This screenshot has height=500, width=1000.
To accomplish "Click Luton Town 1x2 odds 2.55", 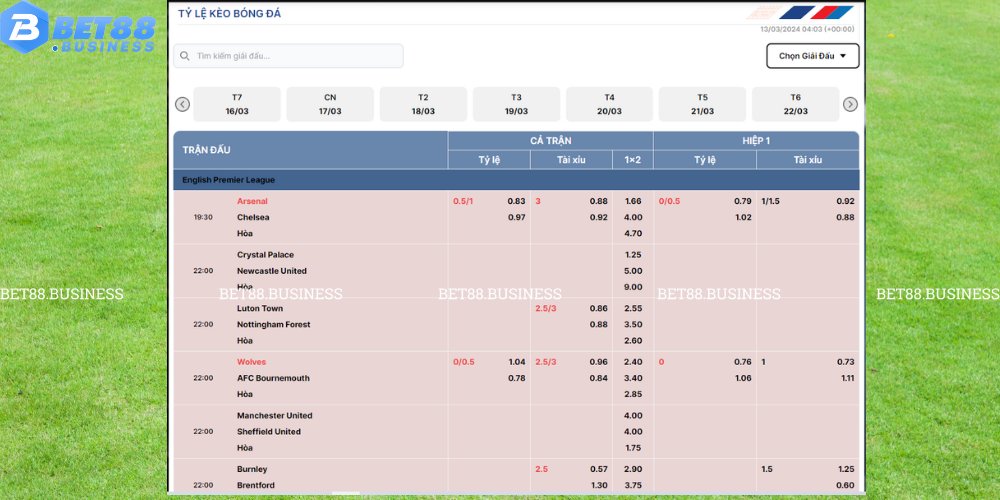I will tap(633, 308).
